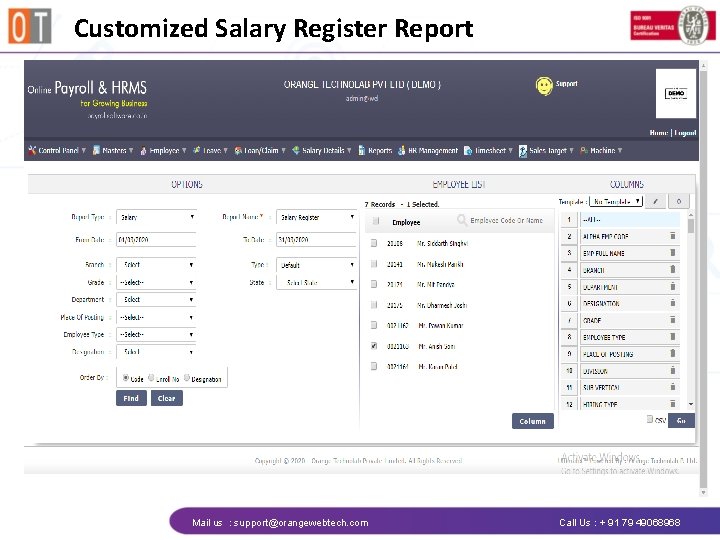Delete the SUB VERTICAL column
The height and width of the screenshot is (540, 720).
tap(673, 387)
